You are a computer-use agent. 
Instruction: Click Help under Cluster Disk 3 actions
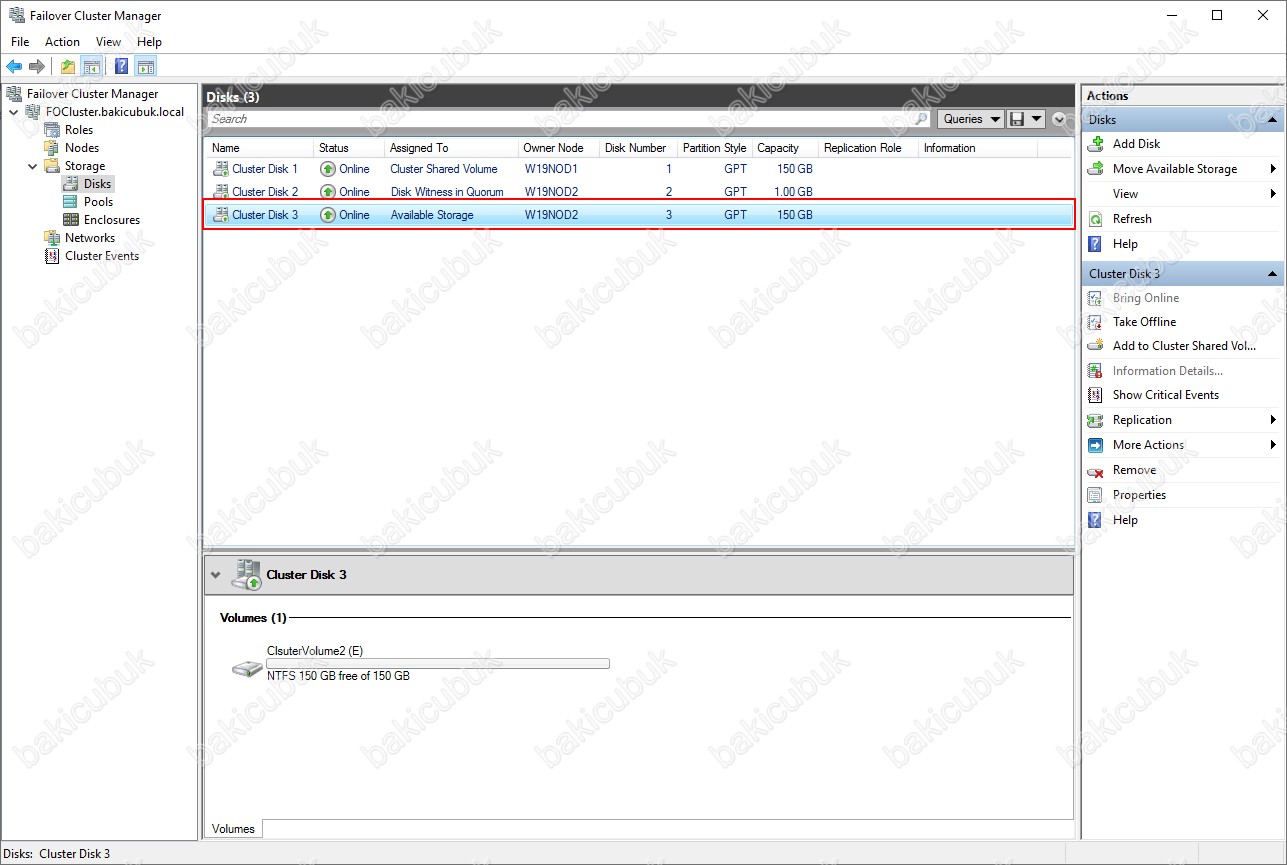(1125, 520)
